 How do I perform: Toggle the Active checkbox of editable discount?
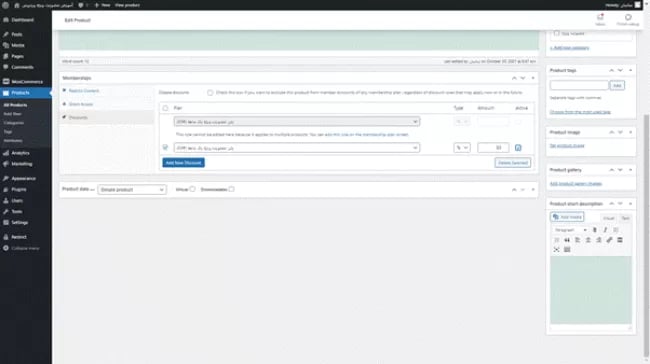[x=518, y=148]
